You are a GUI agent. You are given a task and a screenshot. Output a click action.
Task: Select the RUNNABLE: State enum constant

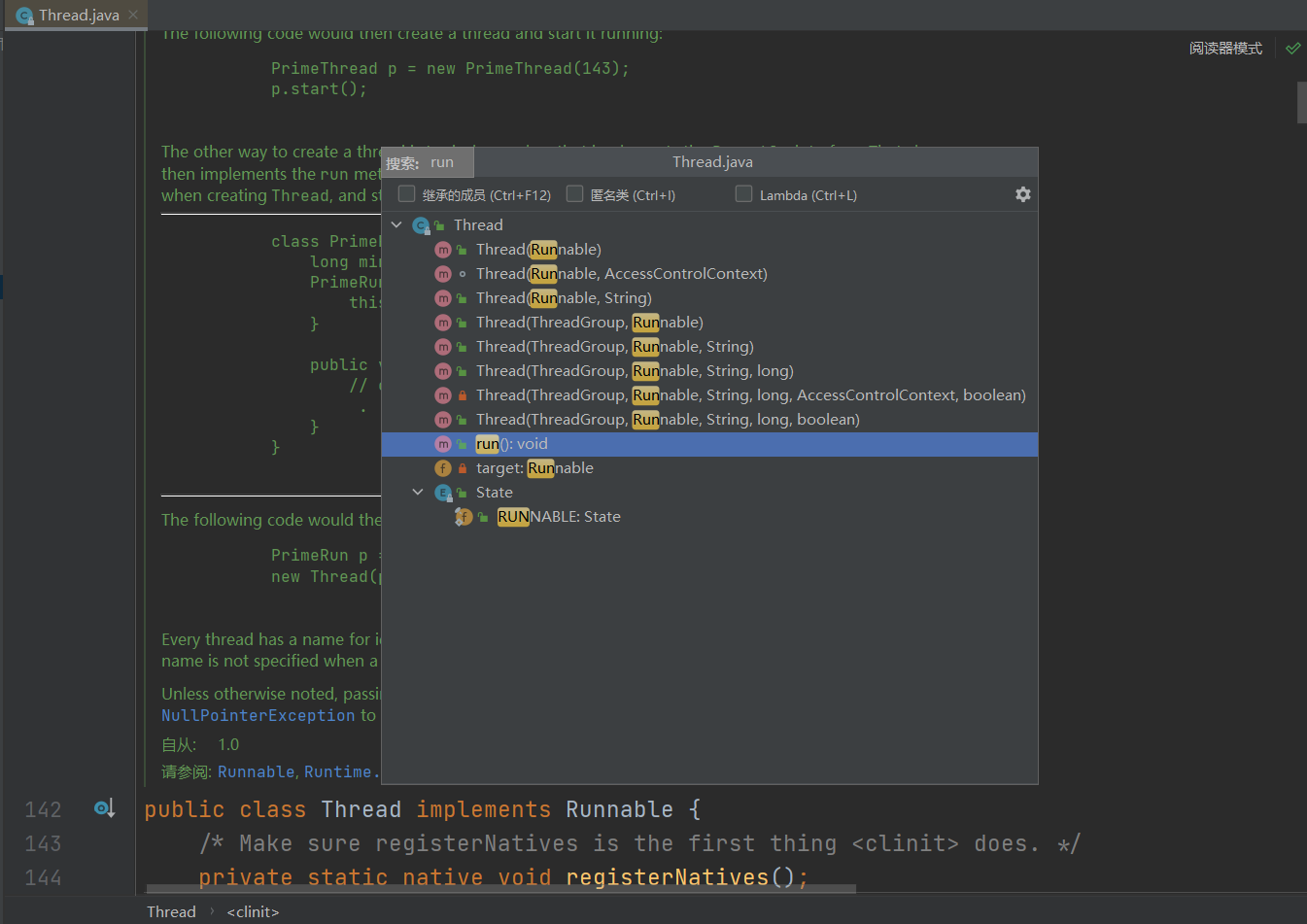(x=709, y=516)
